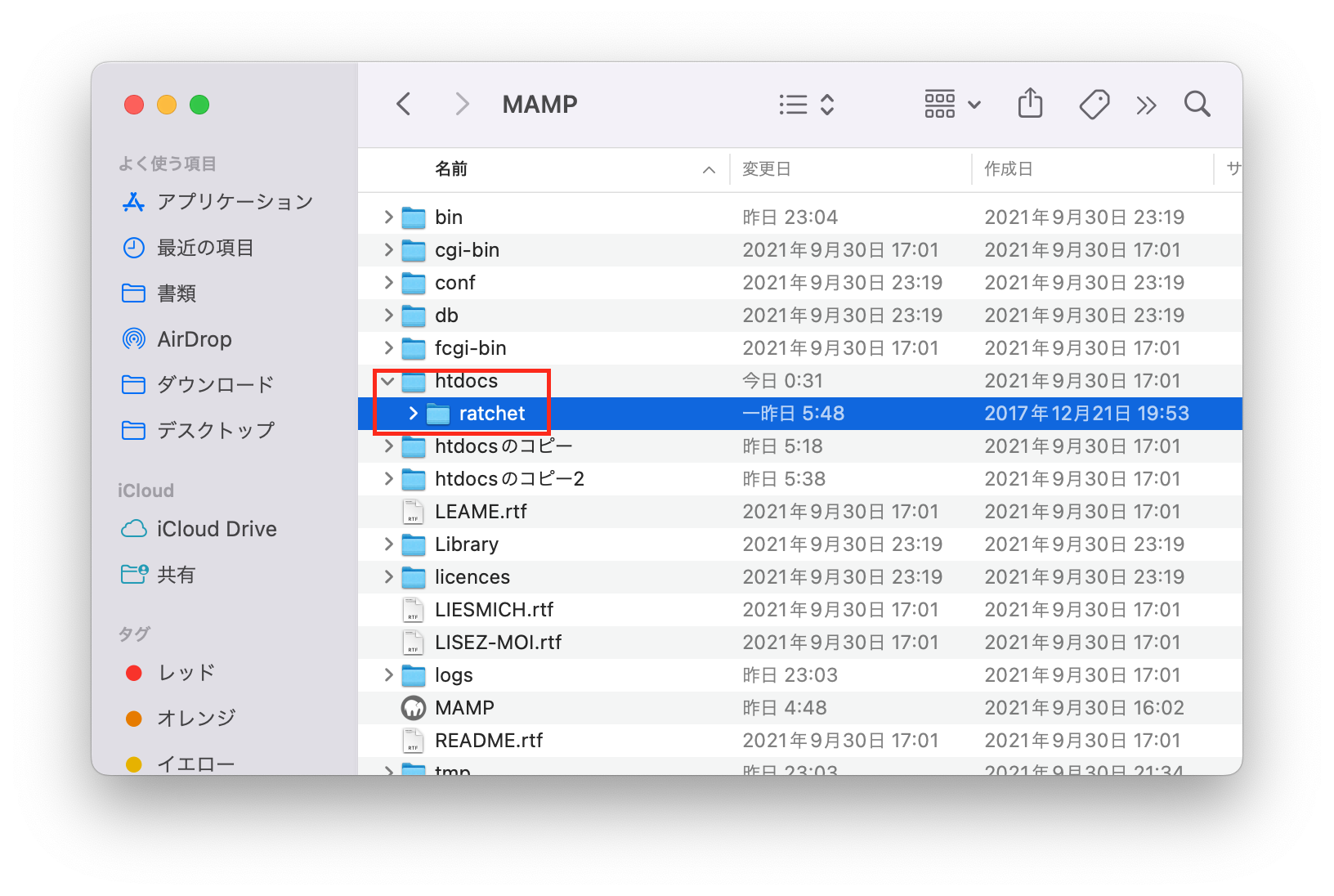Open AirDrop from the sidebar
Image resolution: width=1334 pixels, height=896 pixels.
[x=194, y=339]
